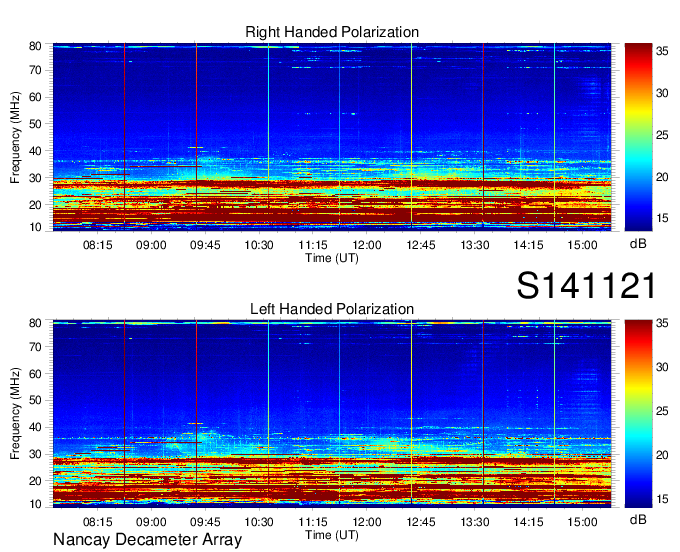Click '12:00' tick on lower time axis
680x552 pixels.
pos(367,522)
